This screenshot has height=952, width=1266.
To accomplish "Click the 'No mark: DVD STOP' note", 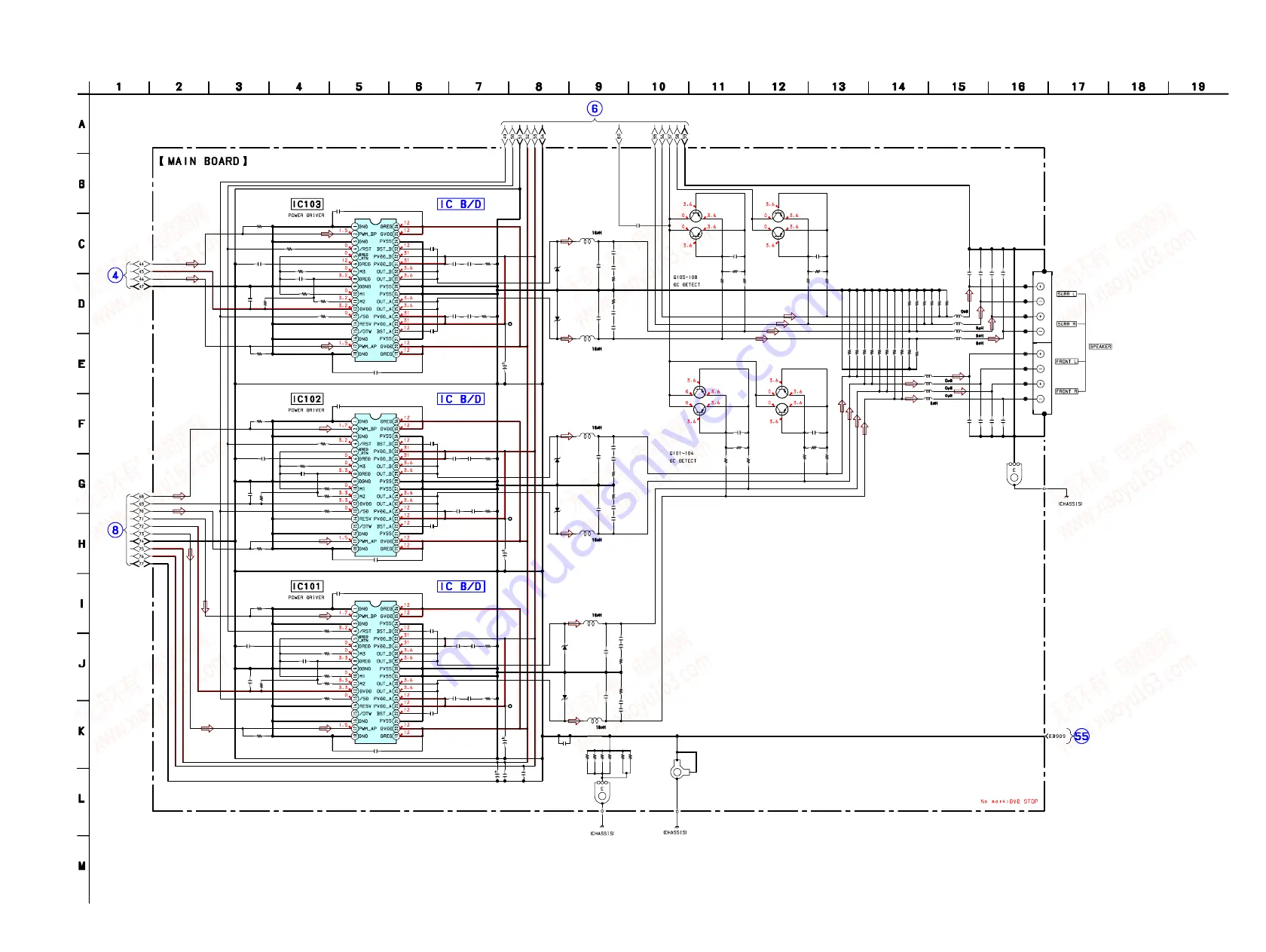I will (1009, 801).
